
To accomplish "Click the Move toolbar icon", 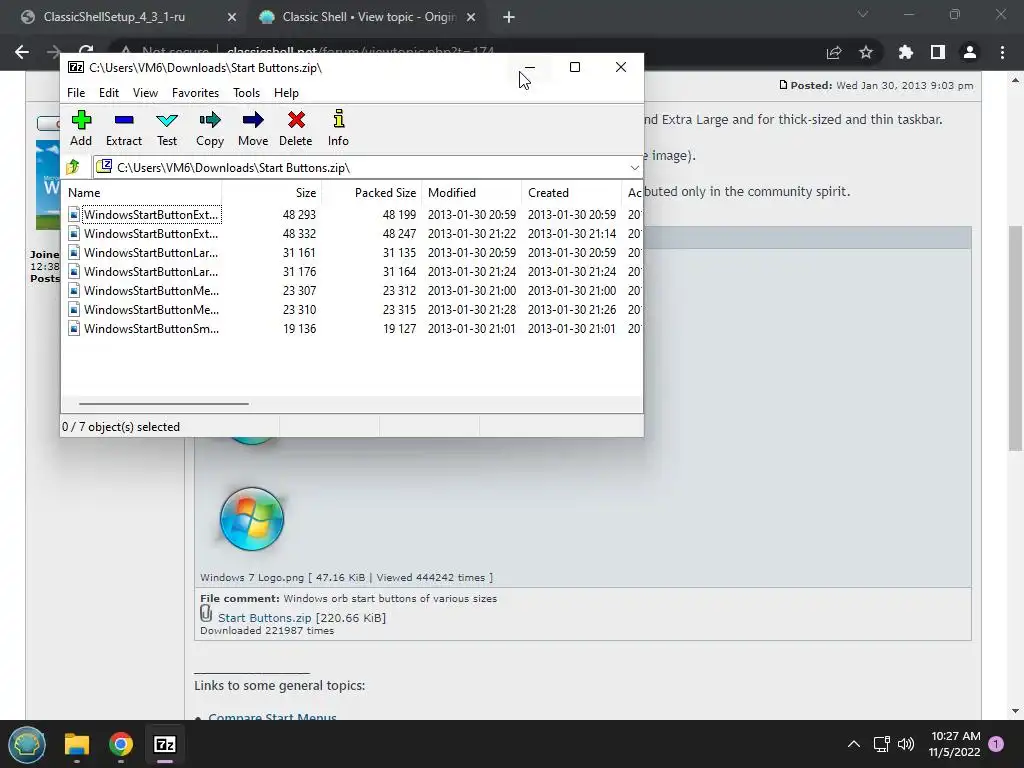I will pos(253,128).
